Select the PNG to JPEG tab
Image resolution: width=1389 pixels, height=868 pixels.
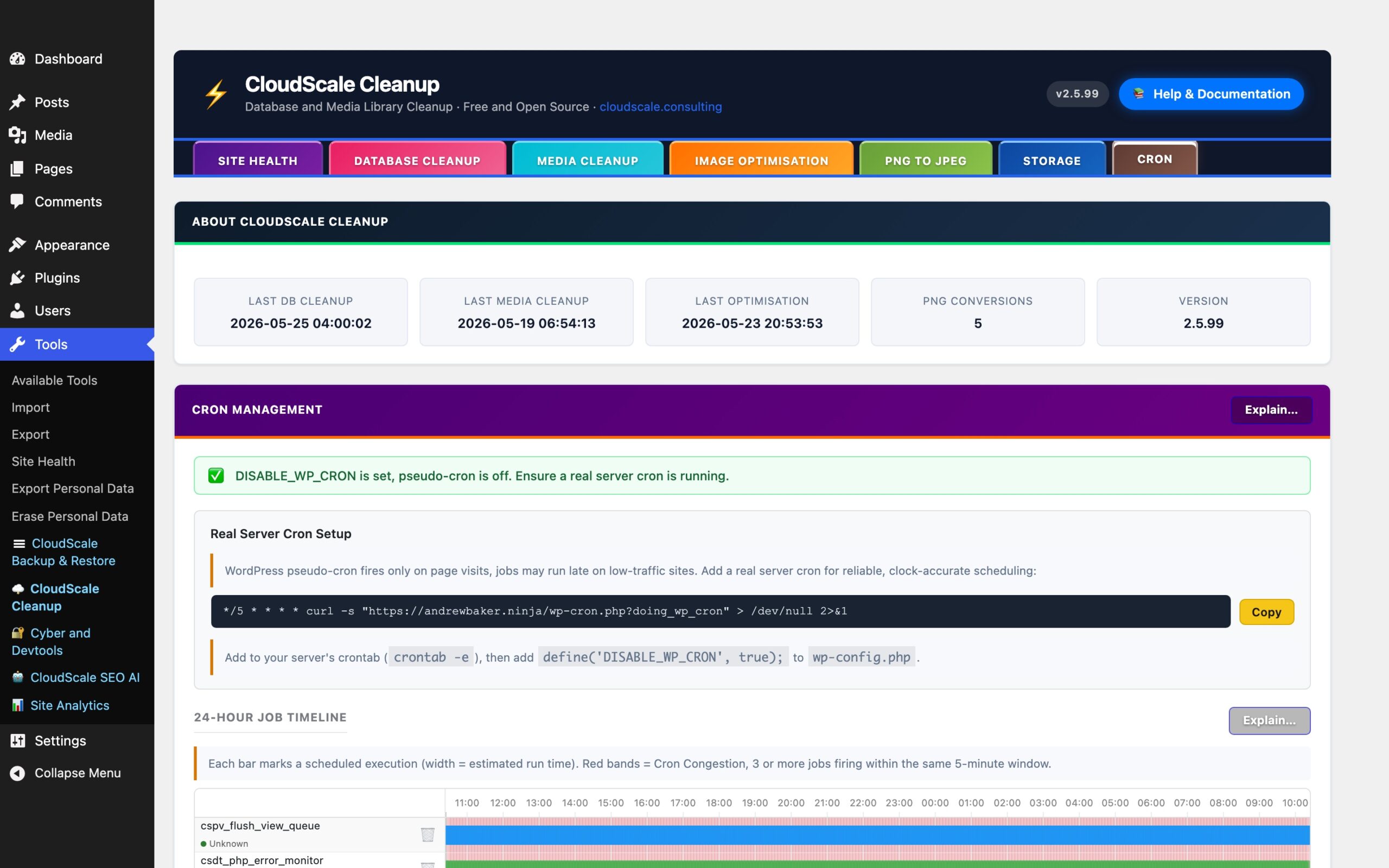[x=926, y=158]
